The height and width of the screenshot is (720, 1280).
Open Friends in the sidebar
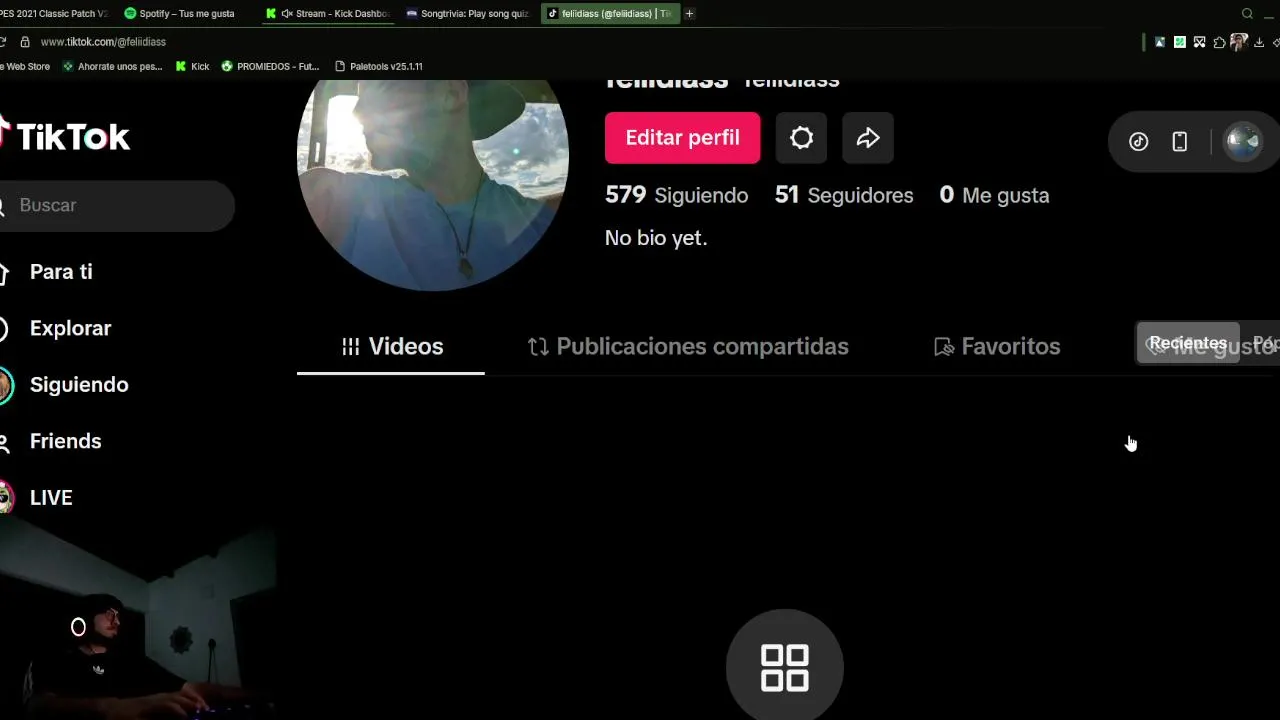coord(65,441)
